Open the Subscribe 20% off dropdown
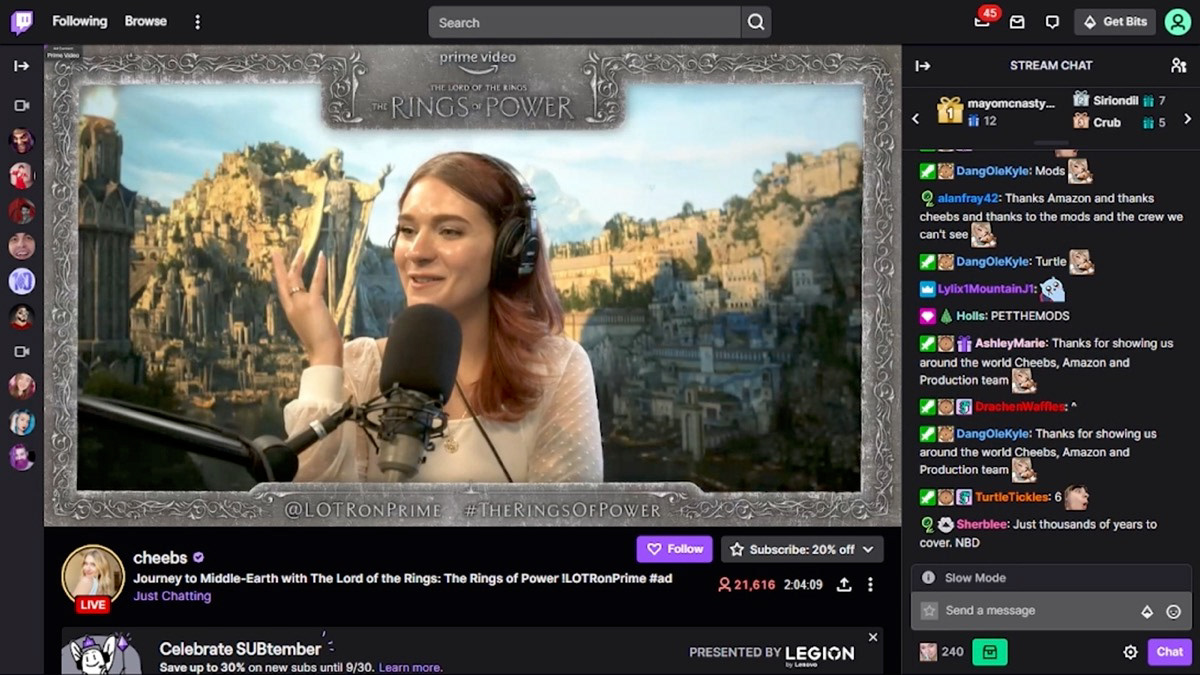 click(803, 549)
